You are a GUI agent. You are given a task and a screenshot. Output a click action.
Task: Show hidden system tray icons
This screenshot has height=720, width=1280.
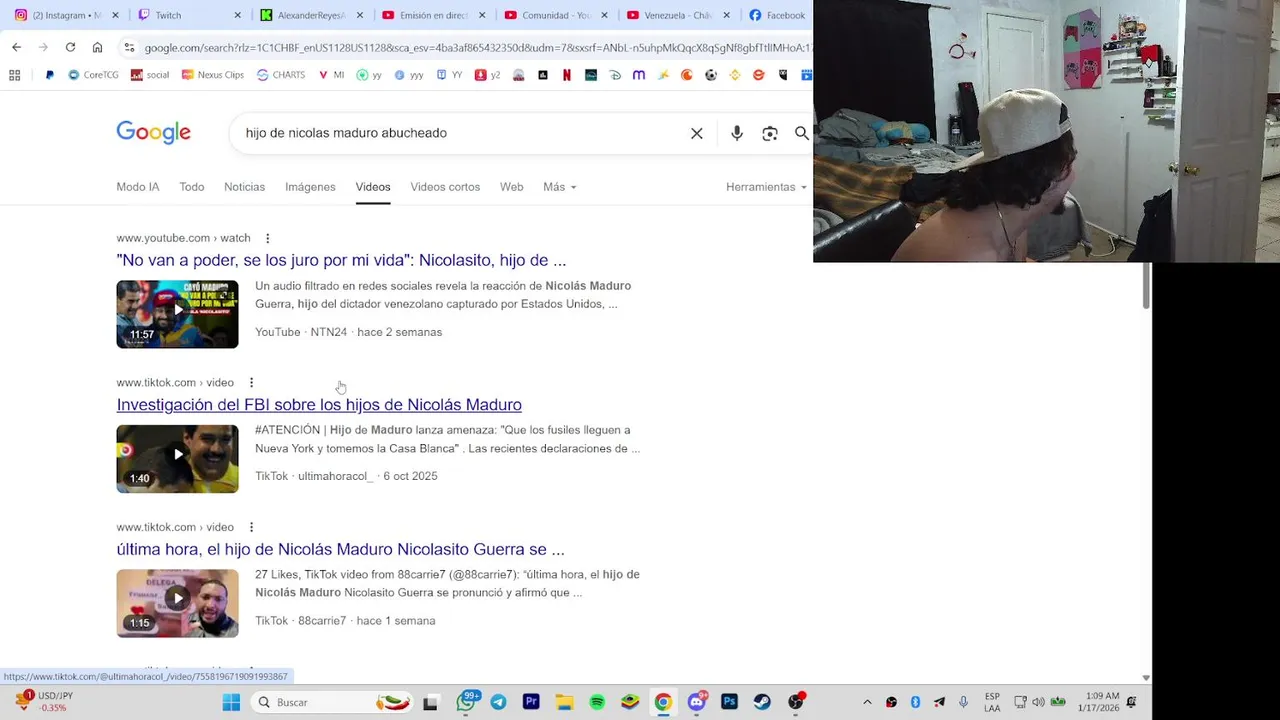867,702
